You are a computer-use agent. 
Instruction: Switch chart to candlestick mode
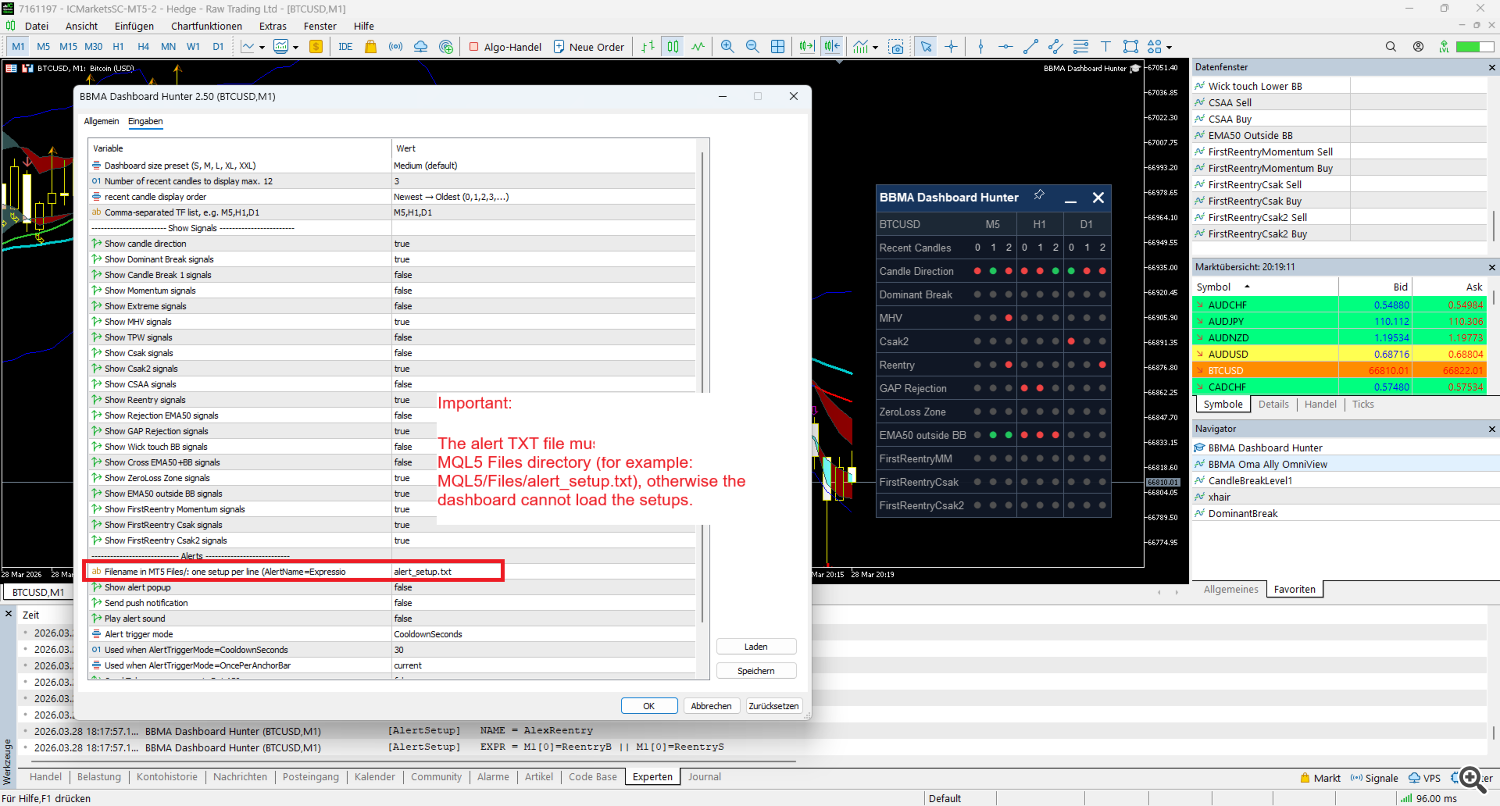(x=672, y=46)
